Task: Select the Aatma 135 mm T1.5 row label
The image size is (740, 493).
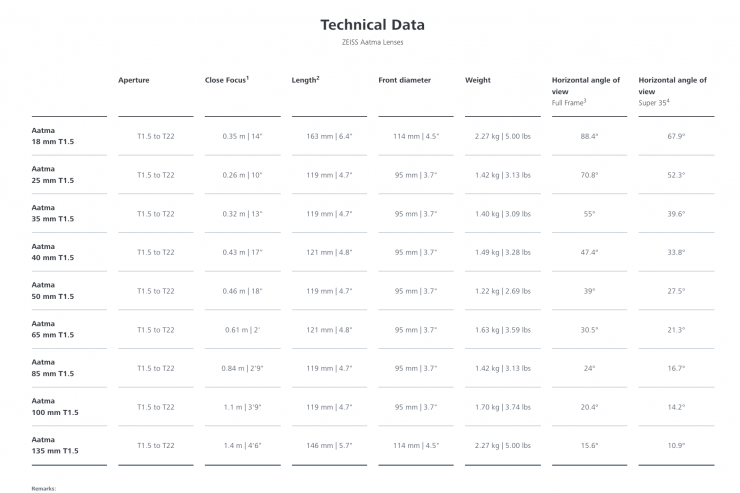Action: point(55,446)
